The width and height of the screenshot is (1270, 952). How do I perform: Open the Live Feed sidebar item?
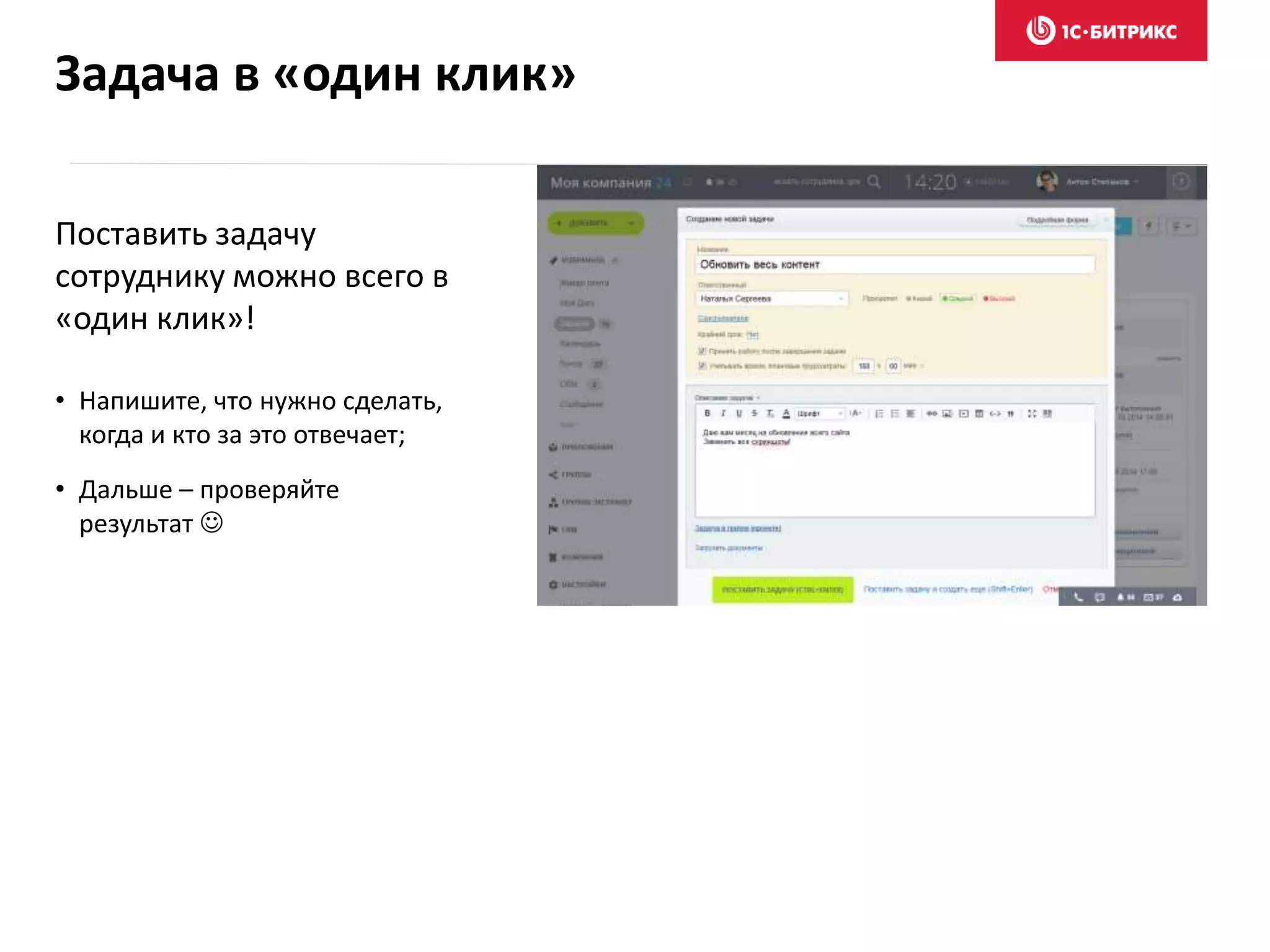(x=585, y=283)
